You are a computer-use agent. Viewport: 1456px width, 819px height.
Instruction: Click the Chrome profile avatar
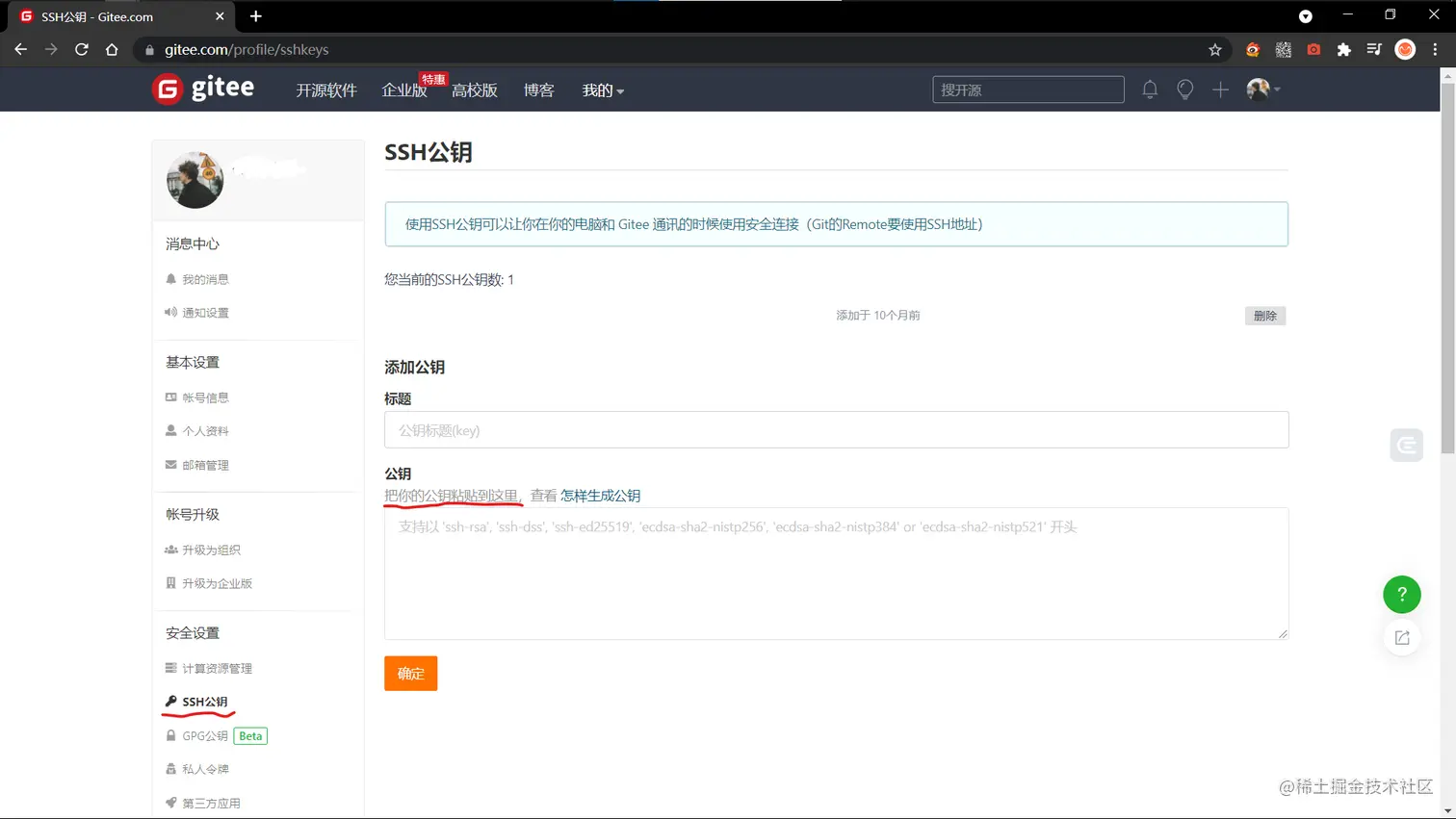point(1405,49)
